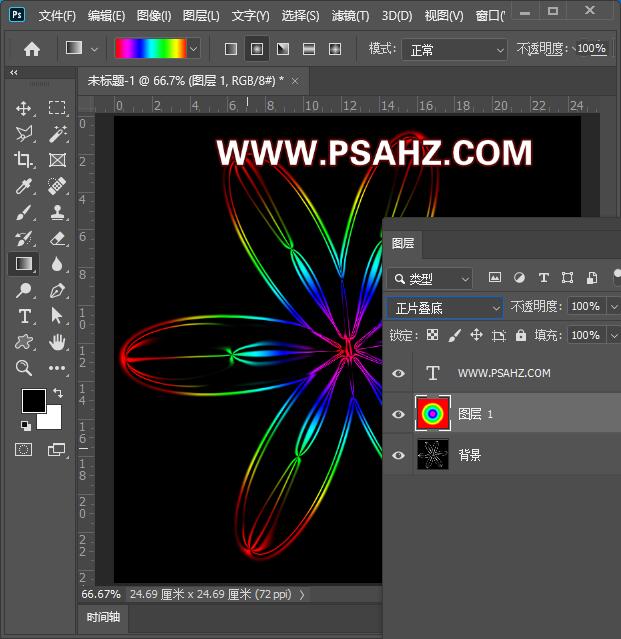Open the Edit Toolbar three-dots menu
The image size is (621, 639).
click(57, 368)
